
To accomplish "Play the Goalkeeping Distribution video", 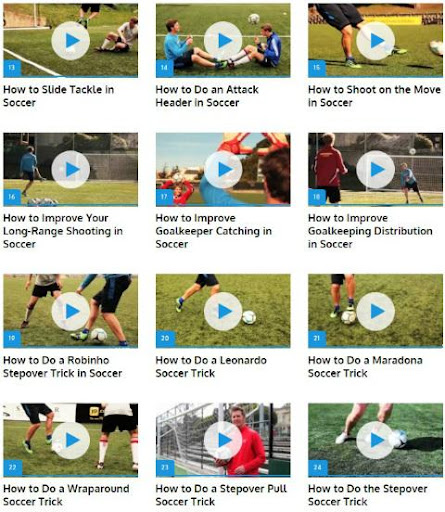I will point(375,169).
